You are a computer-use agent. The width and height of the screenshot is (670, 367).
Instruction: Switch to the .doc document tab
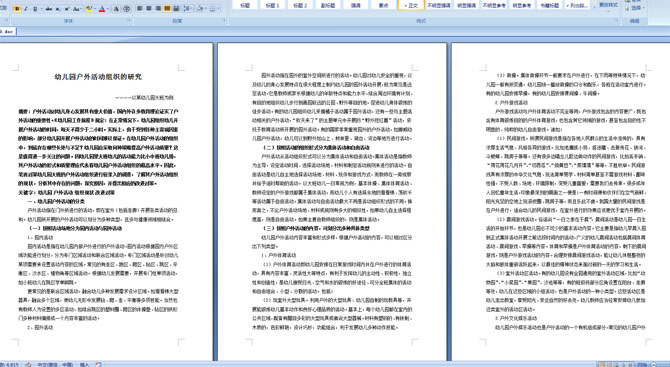click(7, 31)
